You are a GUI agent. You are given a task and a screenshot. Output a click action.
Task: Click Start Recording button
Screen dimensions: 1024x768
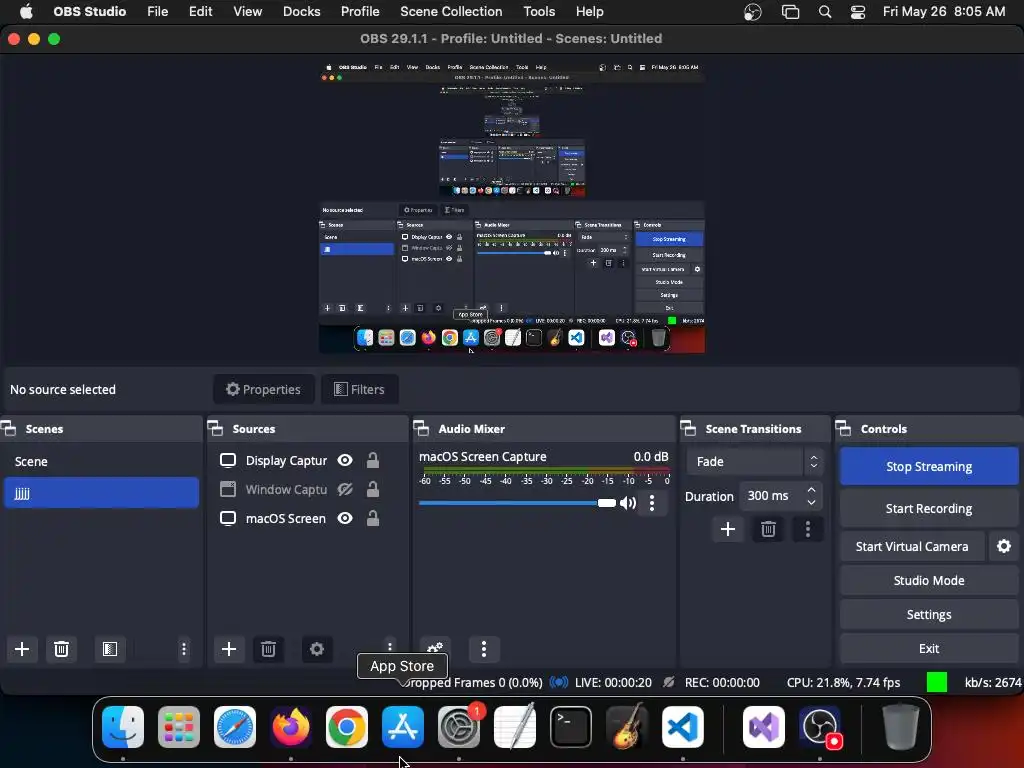(929, 509)
